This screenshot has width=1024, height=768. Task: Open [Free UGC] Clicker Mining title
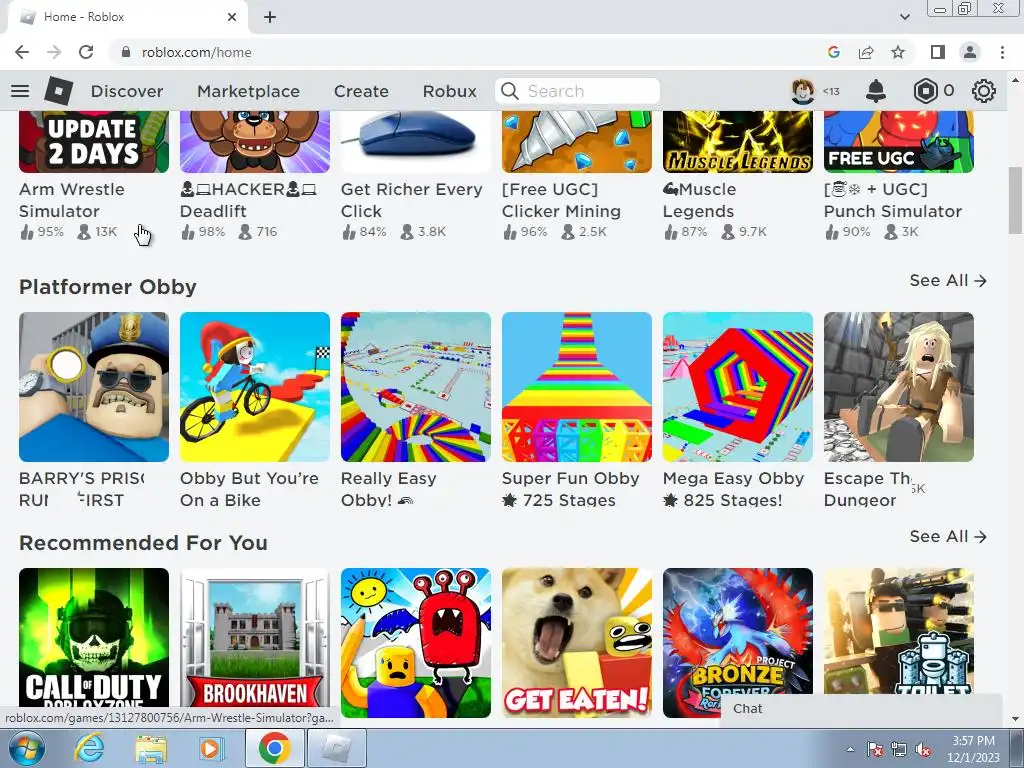click(x=561, y=200)
